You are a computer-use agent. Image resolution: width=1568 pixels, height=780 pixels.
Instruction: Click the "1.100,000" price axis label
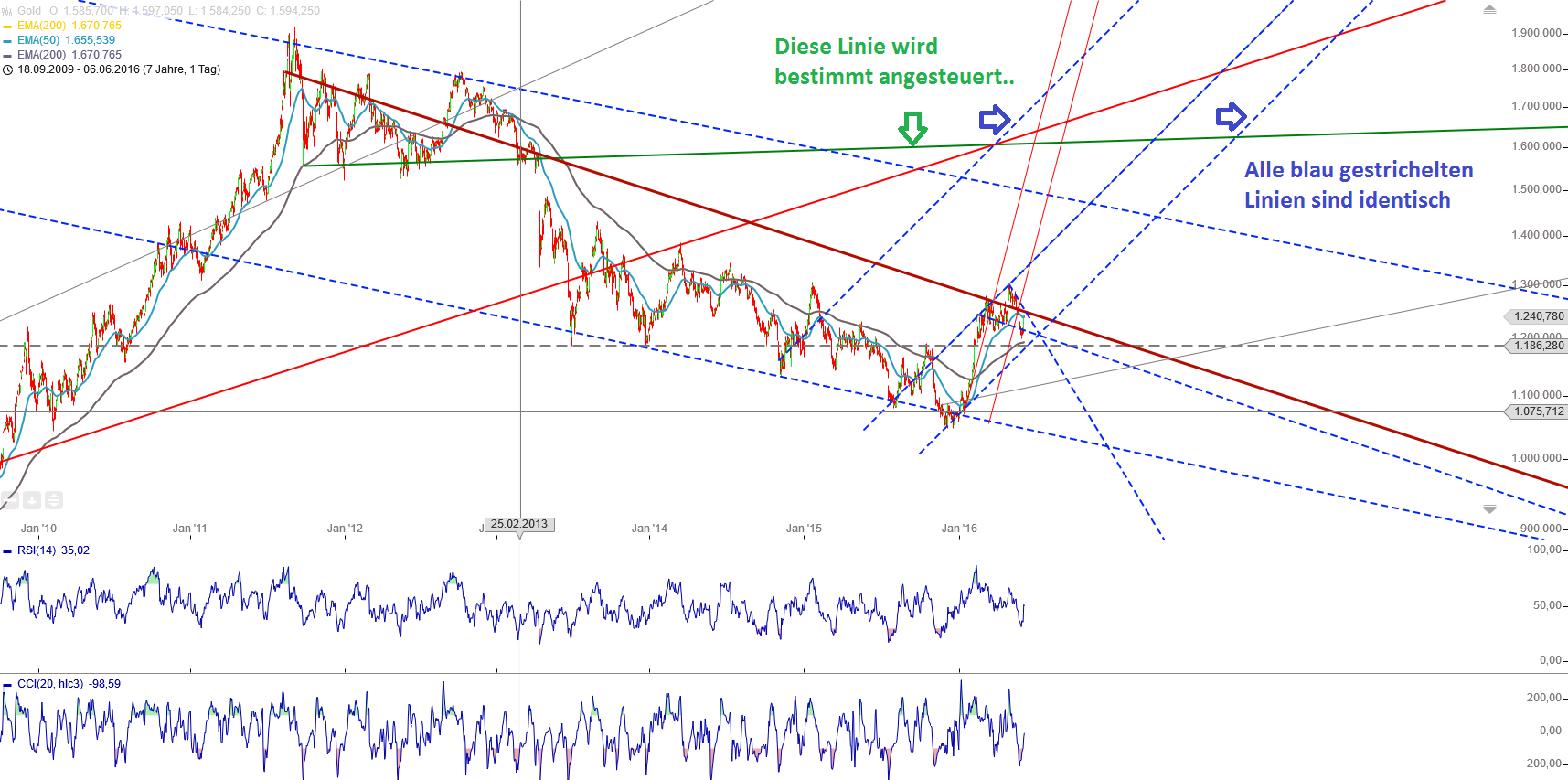point(1537,395)
